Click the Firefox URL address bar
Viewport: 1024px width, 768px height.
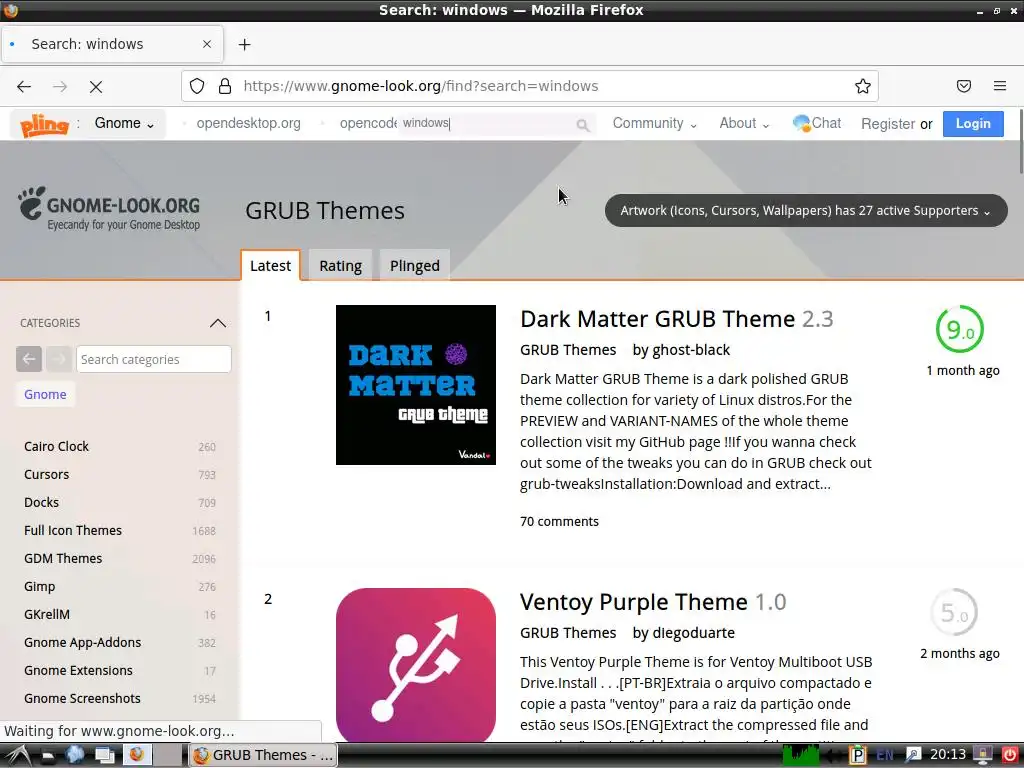530,86
